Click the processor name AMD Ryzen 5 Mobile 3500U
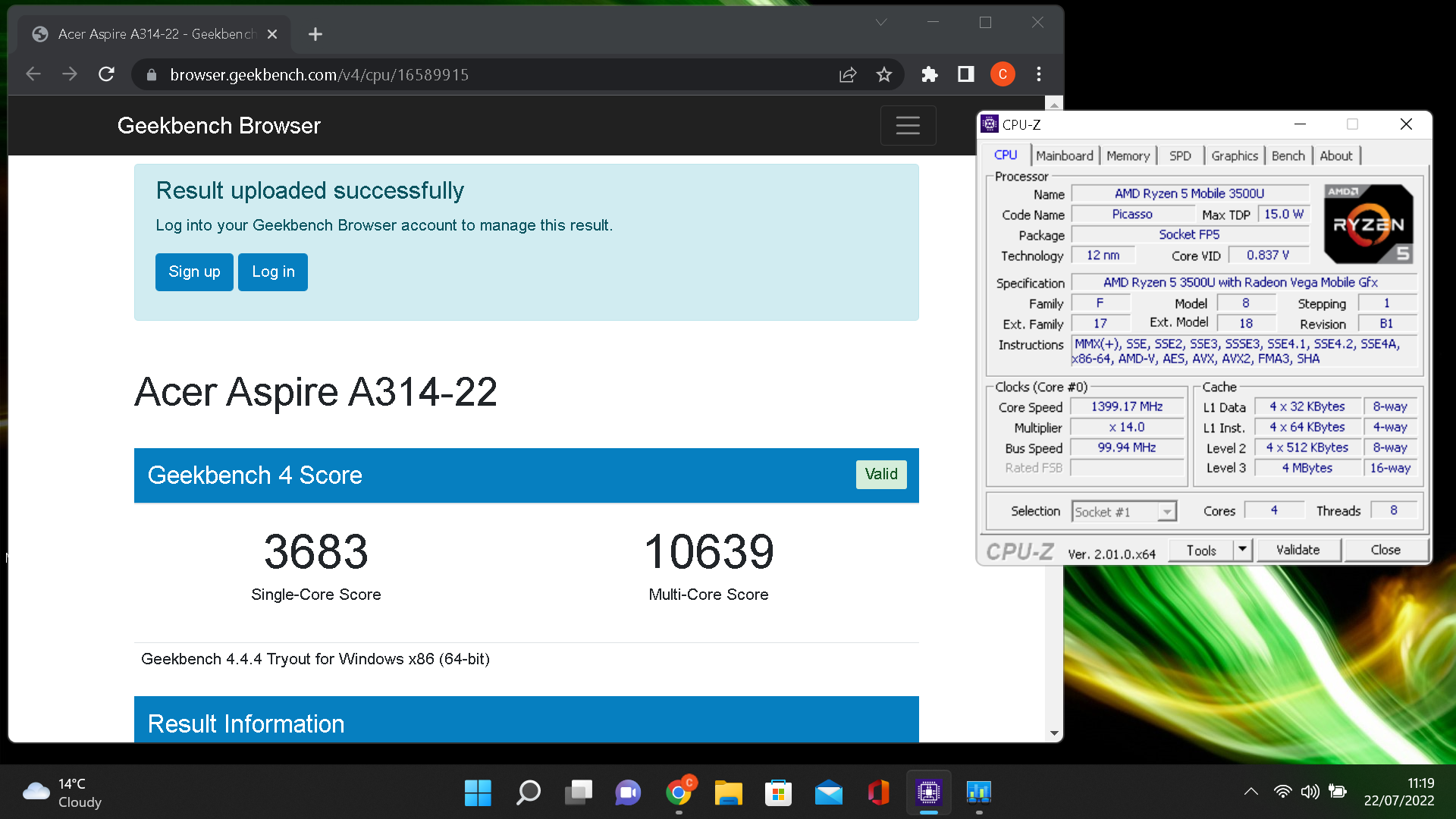 1189,193
